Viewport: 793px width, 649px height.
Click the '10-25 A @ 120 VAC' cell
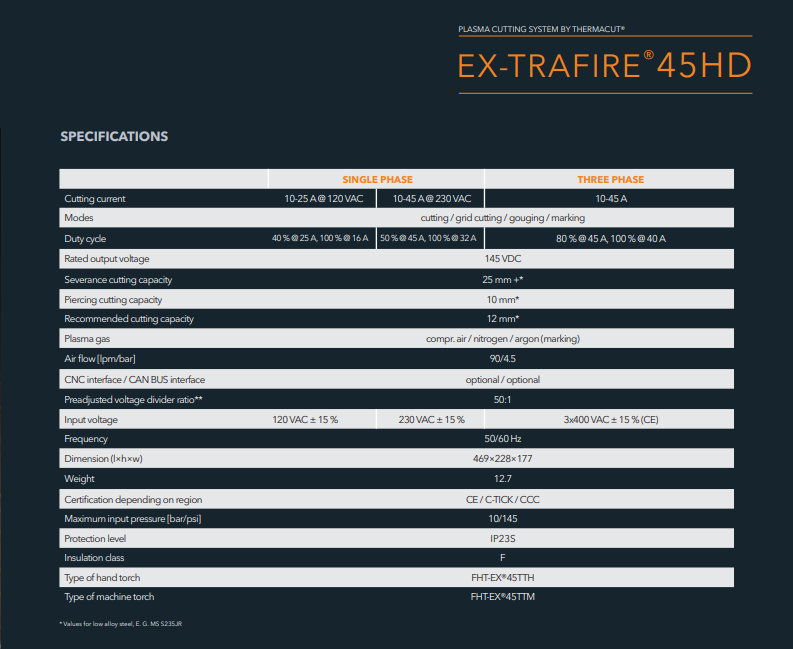[324, 199]
